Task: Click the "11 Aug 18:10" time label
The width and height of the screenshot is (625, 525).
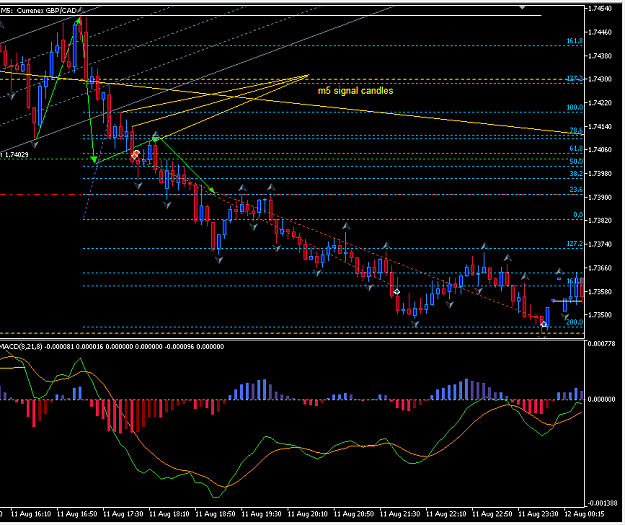Action: coord(169,514)
